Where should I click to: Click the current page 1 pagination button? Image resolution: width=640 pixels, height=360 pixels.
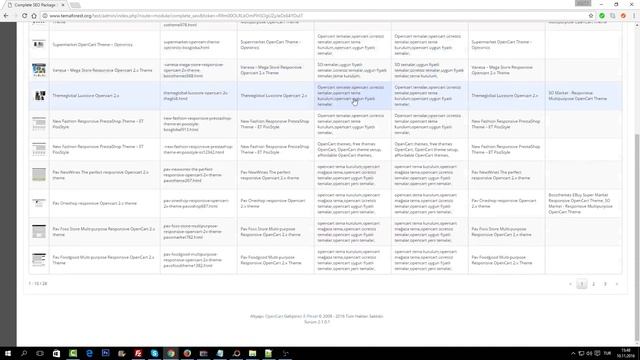582,284
